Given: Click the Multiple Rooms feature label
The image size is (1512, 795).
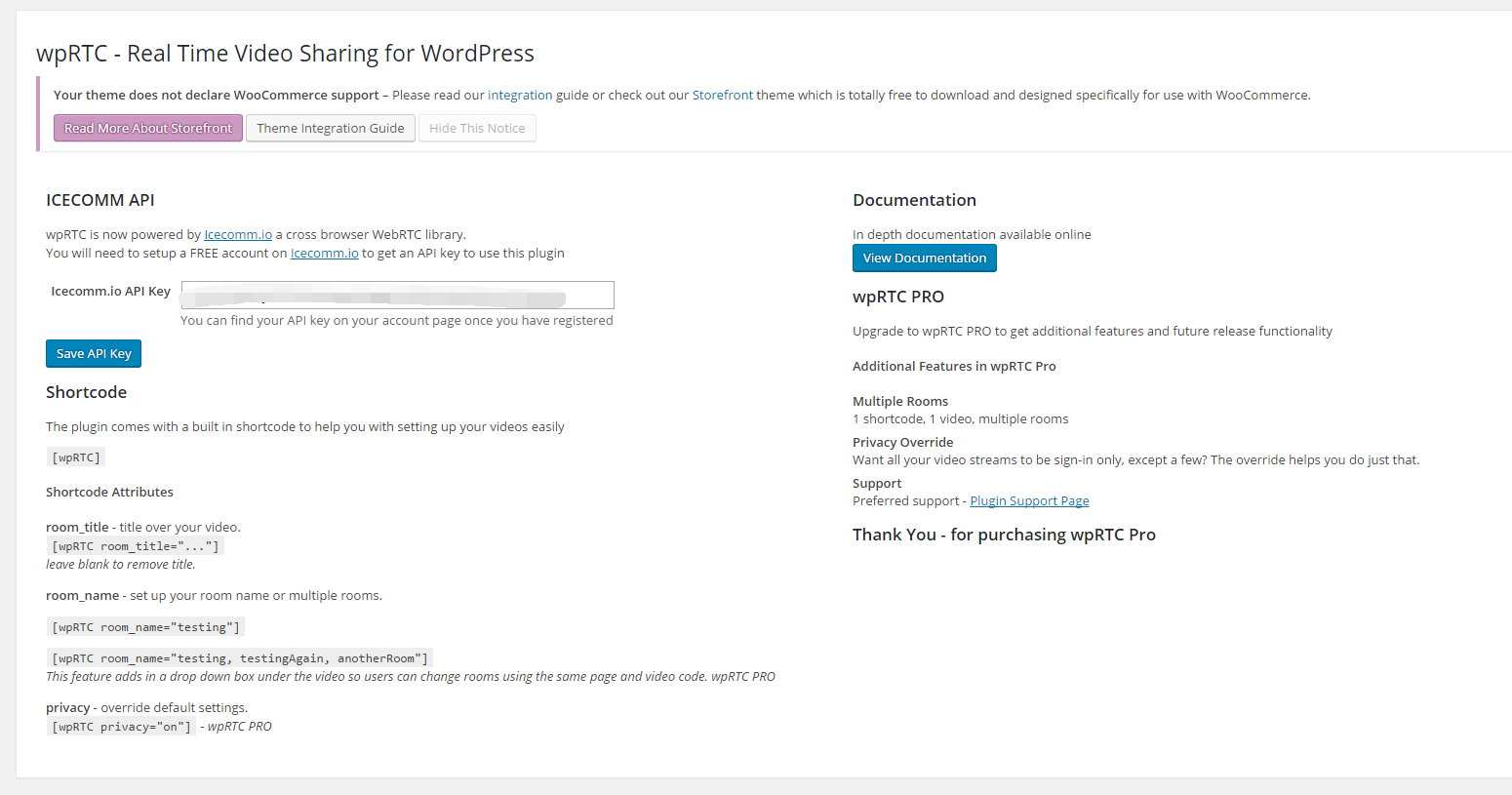Looking at the screenshot, I should (900, 401).
